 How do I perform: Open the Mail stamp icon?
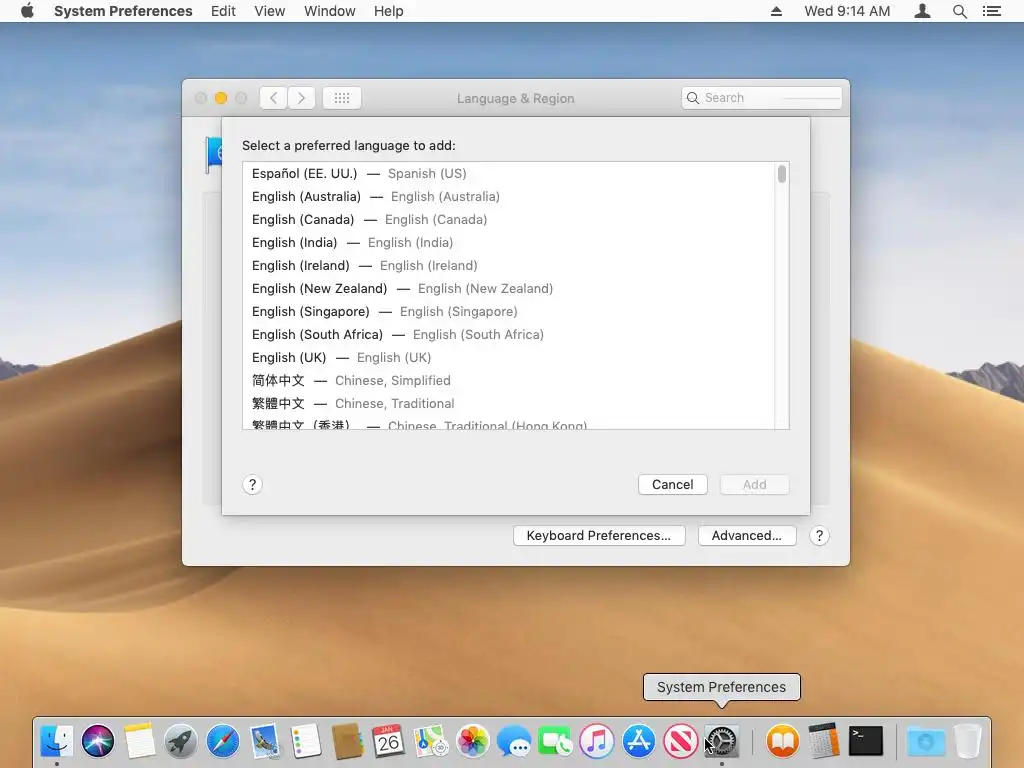(264, 741)
